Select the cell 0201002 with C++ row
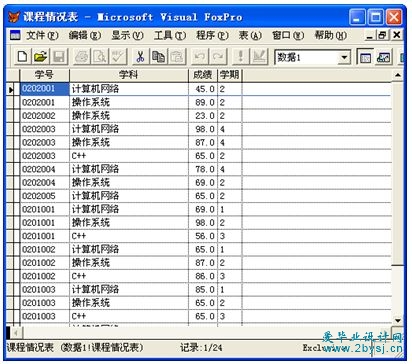 45,276
